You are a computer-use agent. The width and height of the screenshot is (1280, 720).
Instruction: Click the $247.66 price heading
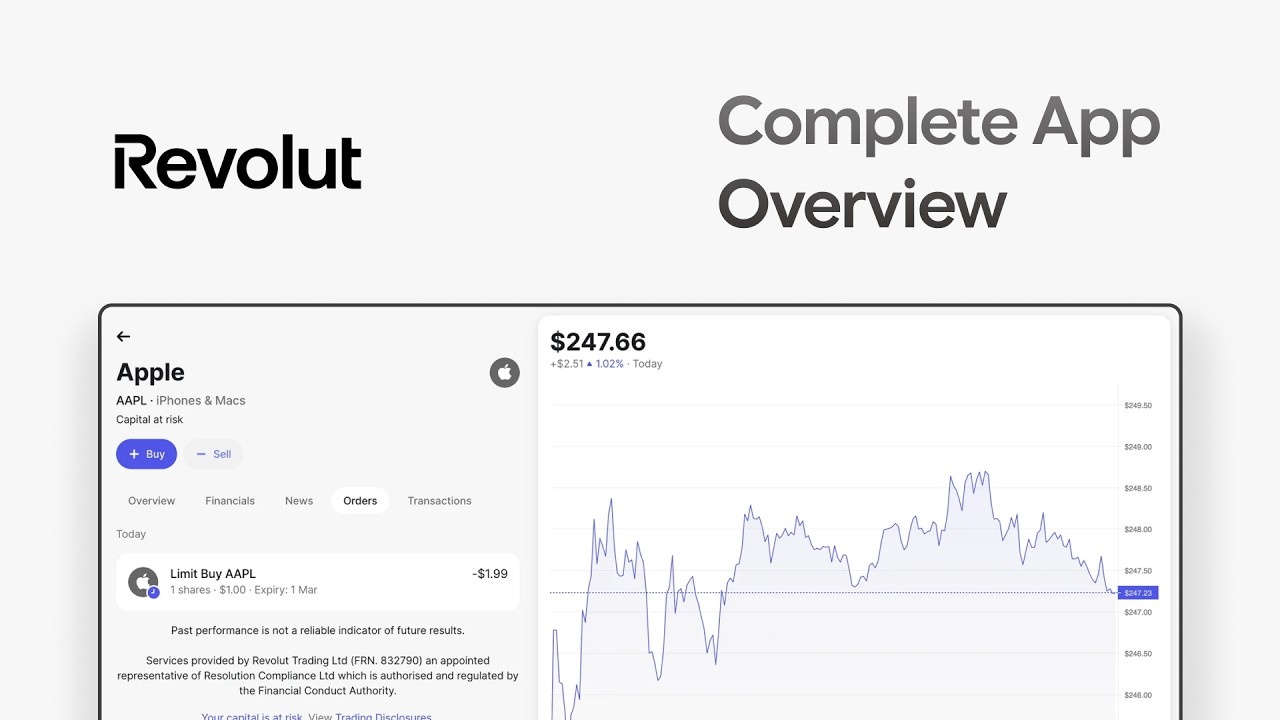point(598,342)
